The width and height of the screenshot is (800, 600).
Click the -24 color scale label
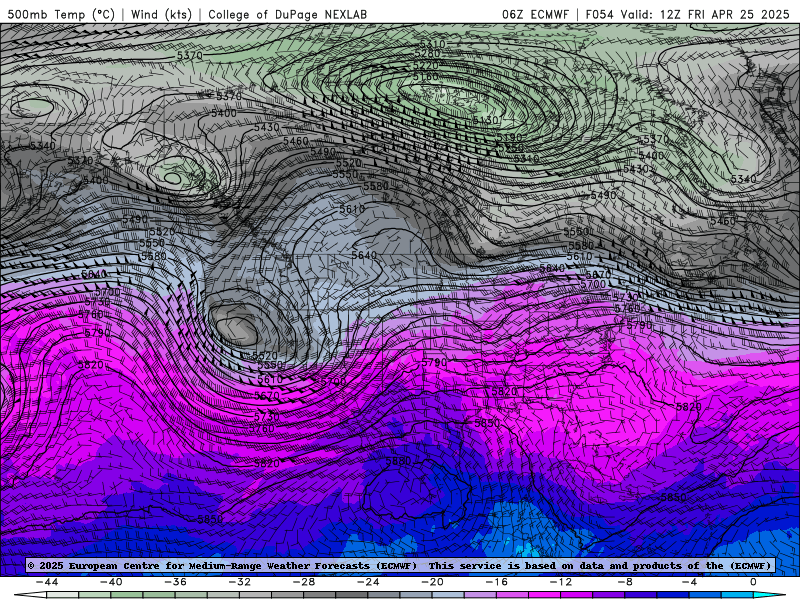click(x=368, y=582)
